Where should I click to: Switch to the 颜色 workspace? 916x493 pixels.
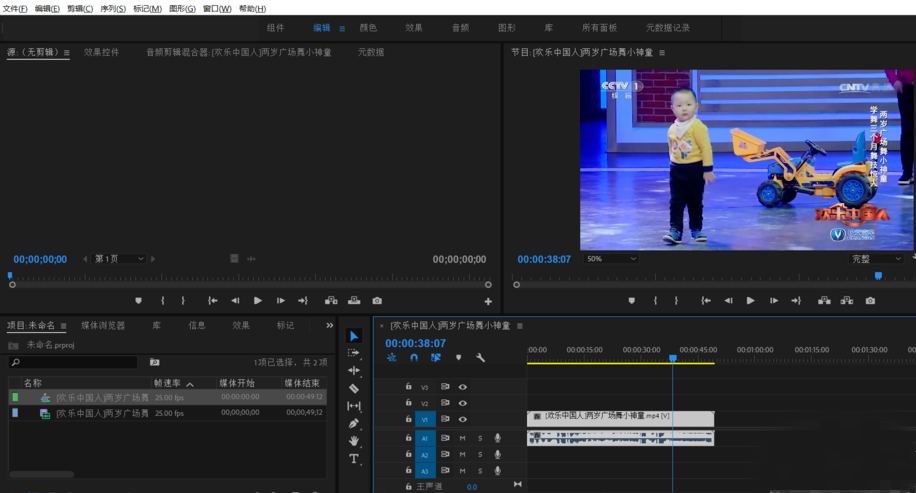coord(368,28)
